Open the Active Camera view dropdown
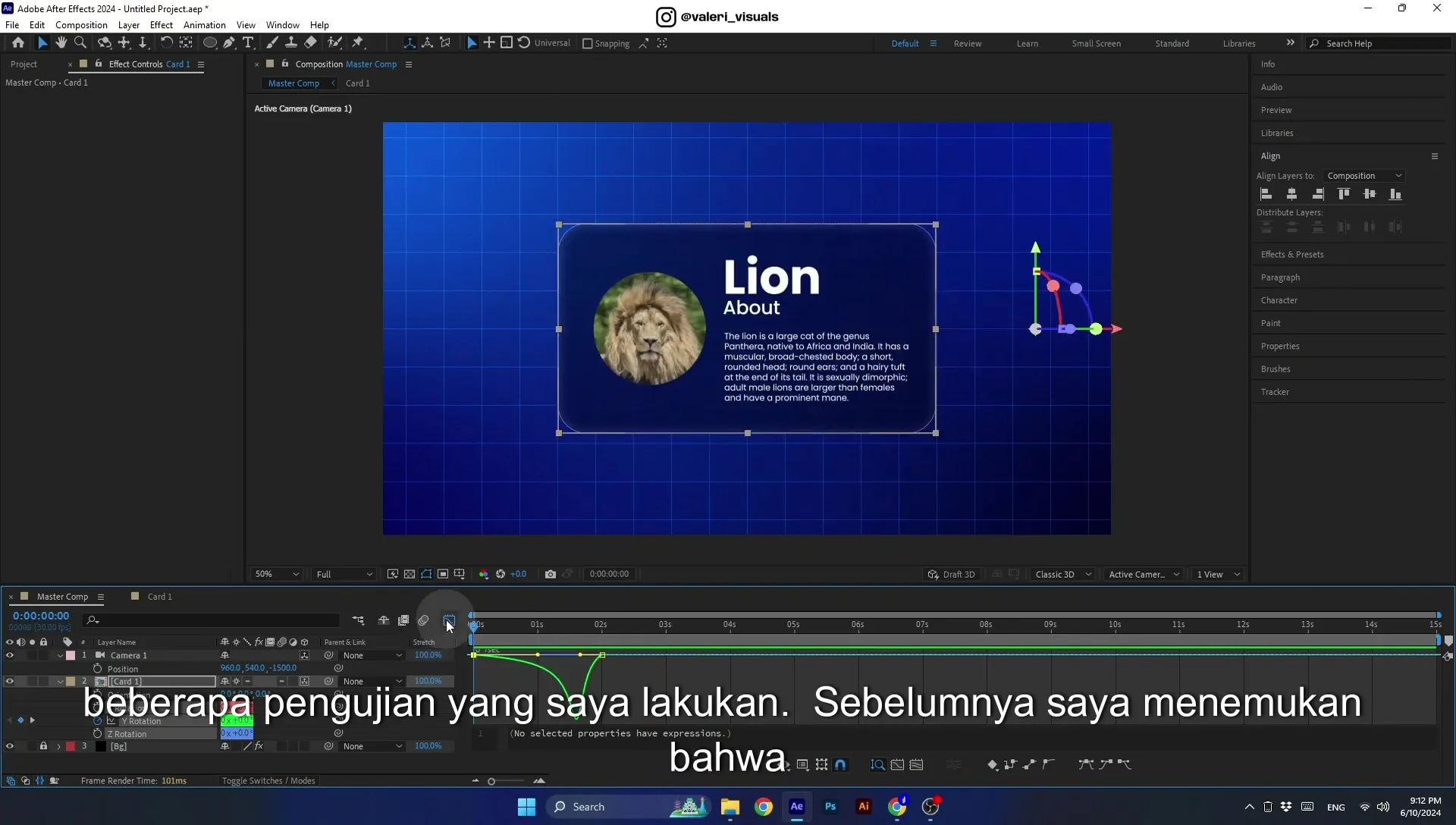Image resolution: width=1456 pixels, height=825 pixels. tap(1144, 574)
